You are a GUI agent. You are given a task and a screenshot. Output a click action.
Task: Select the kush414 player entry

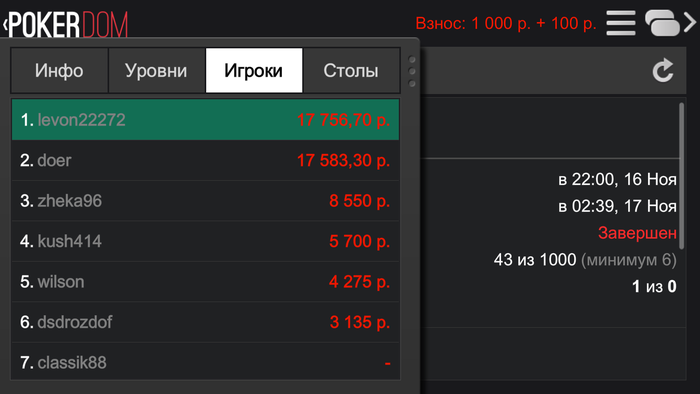[205, 241]
